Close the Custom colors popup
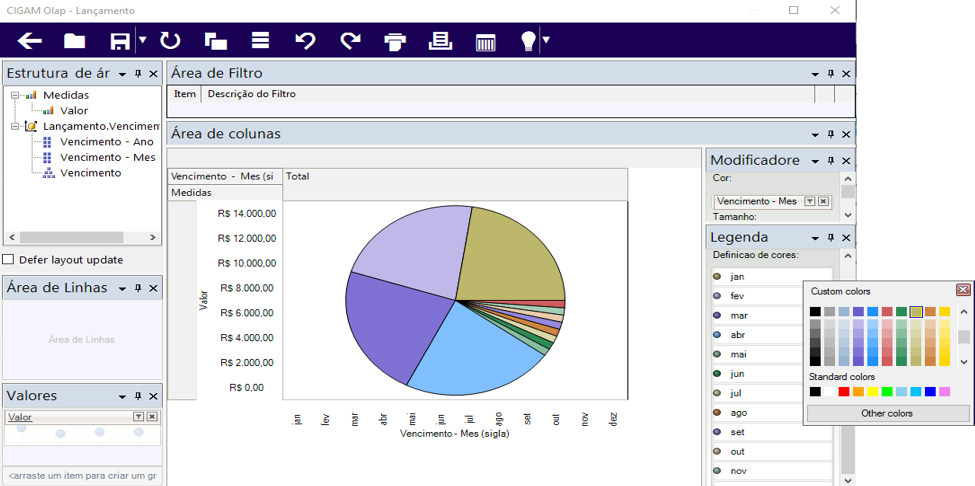The height and width of the screenshot is (486, 975). click(x=963, y=290)
